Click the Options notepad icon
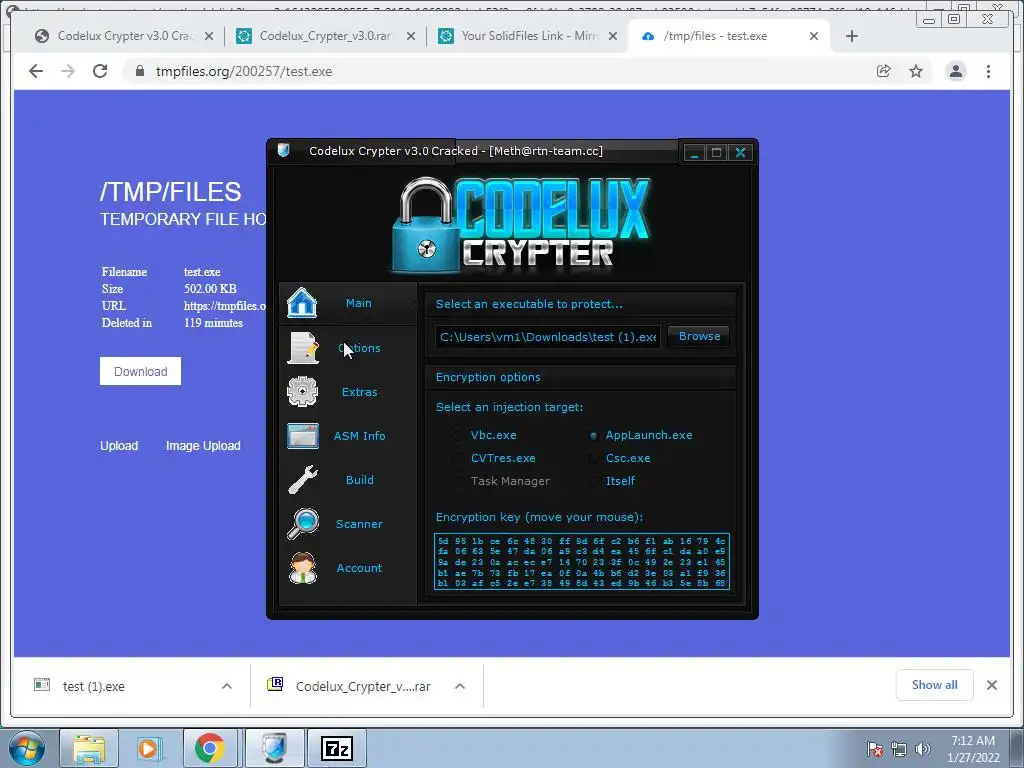This screenshot has width=1024, height=768. (x=303, y=347)
